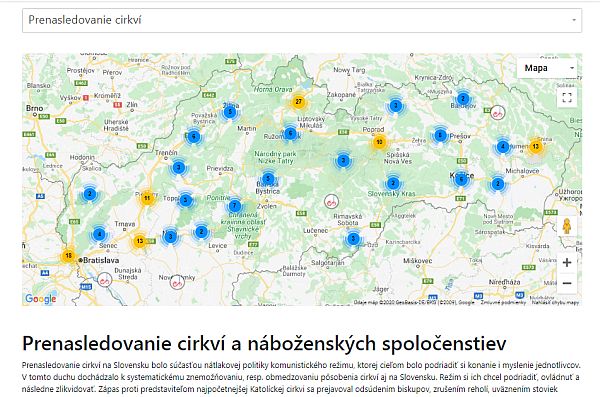
Task: Click the heading Prenasledovanie cirkví a náboženských spoločenstiev
Action: click(264, 343)
